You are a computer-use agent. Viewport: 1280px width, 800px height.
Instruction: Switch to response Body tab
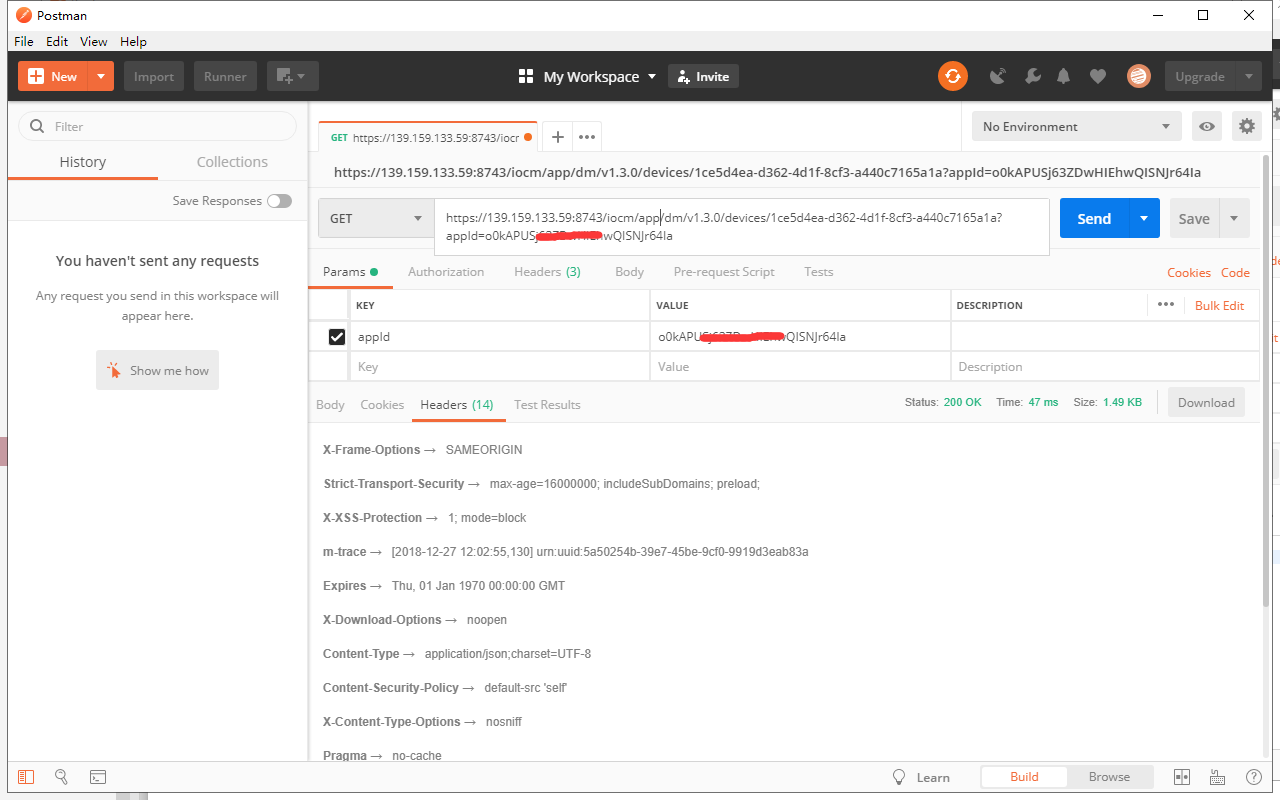[x=330, y=404]
